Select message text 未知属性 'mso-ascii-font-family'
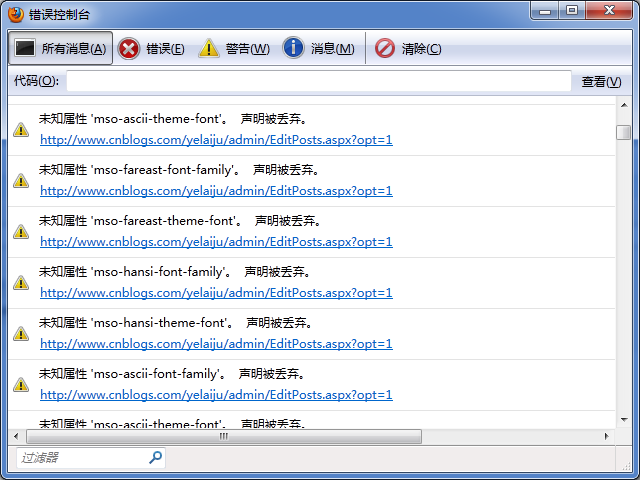 [129, 374]
